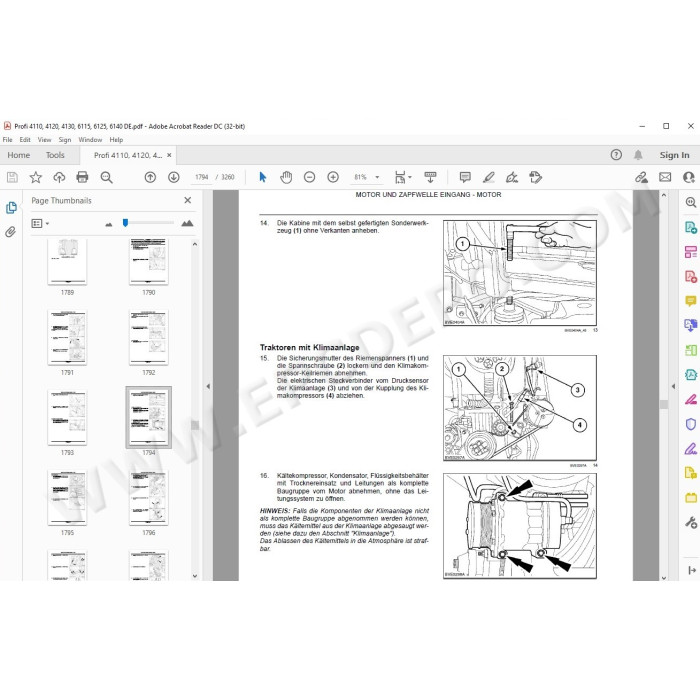This screenshot has width=700, height=700.
Task: Expand the right tools pane
Action: click(x=692, y=570)
